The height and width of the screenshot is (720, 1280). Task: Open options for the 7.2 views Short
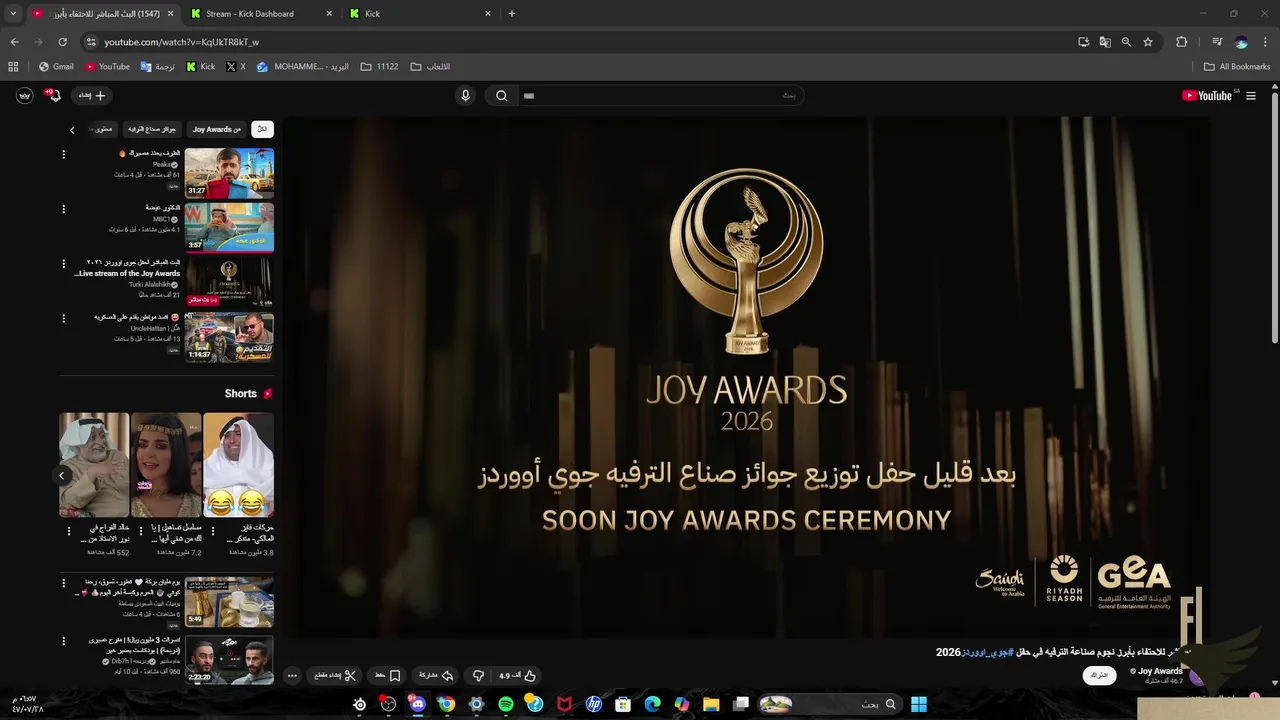coord(140,531)
